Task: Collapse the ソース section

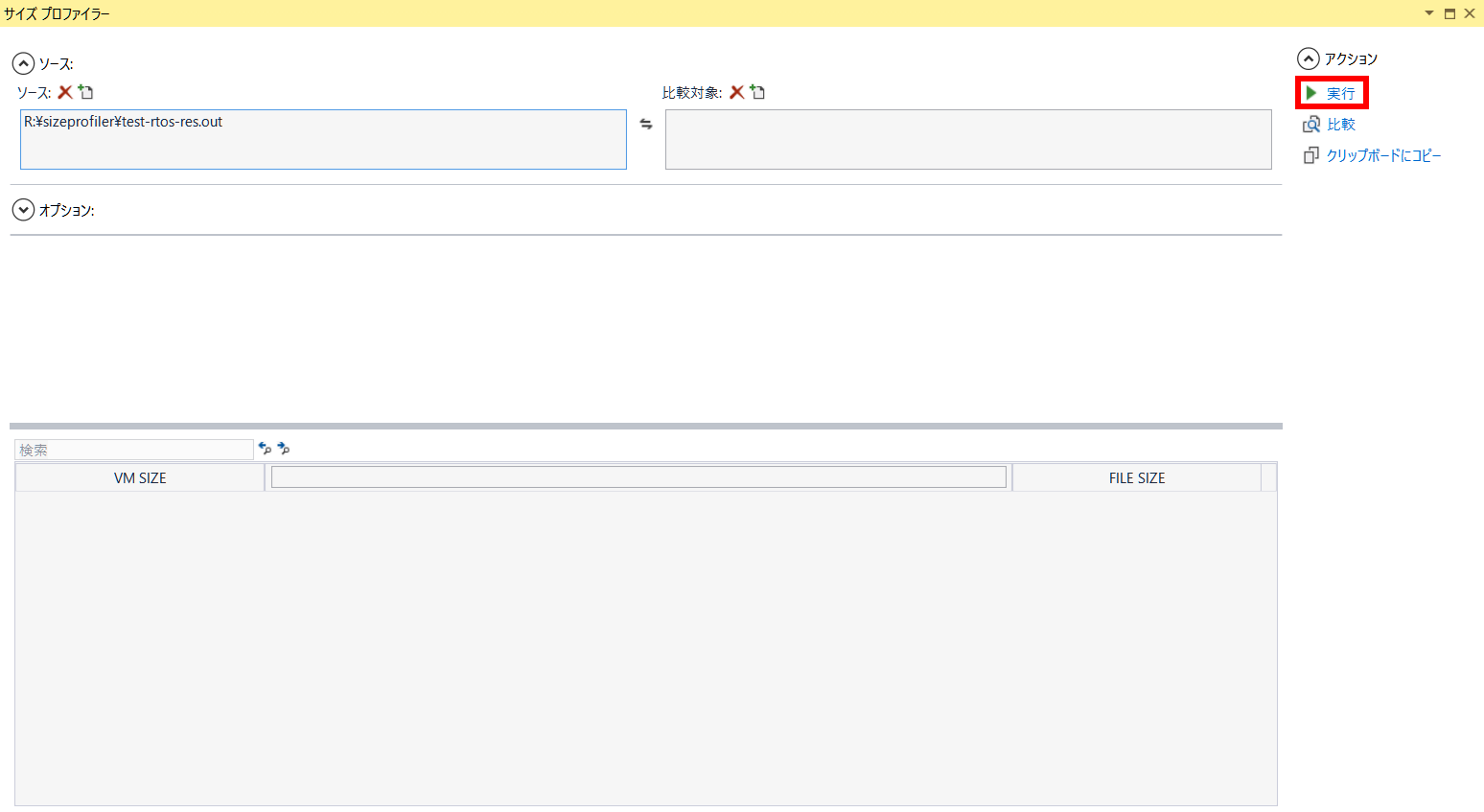Action: point(23,64)
